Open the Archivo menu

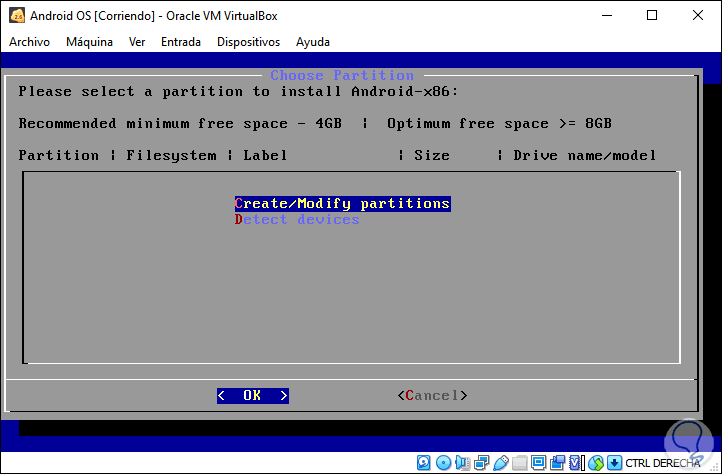click(x=29, y=42)
